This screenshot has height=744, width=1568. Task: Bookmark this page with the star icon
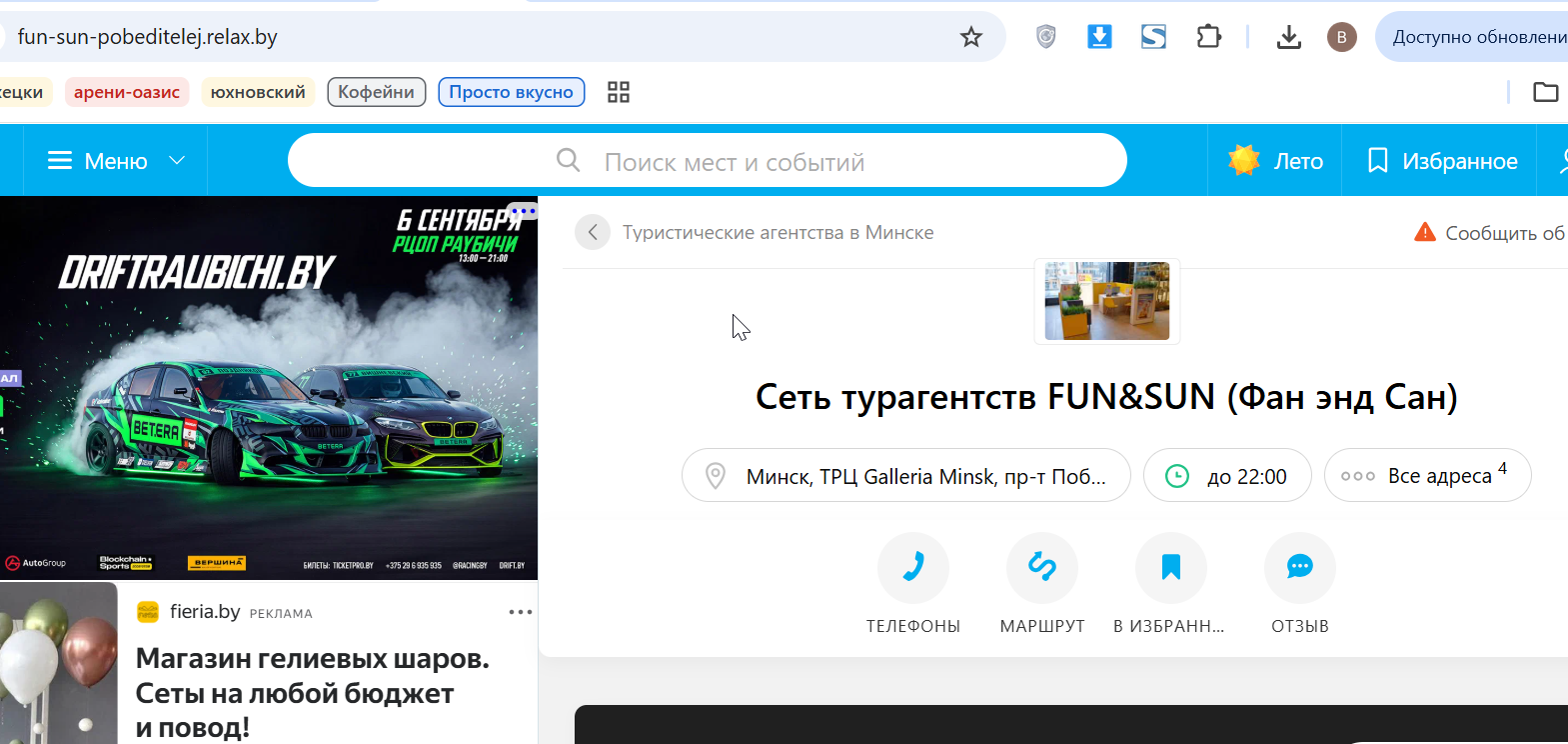click(970, 37)
